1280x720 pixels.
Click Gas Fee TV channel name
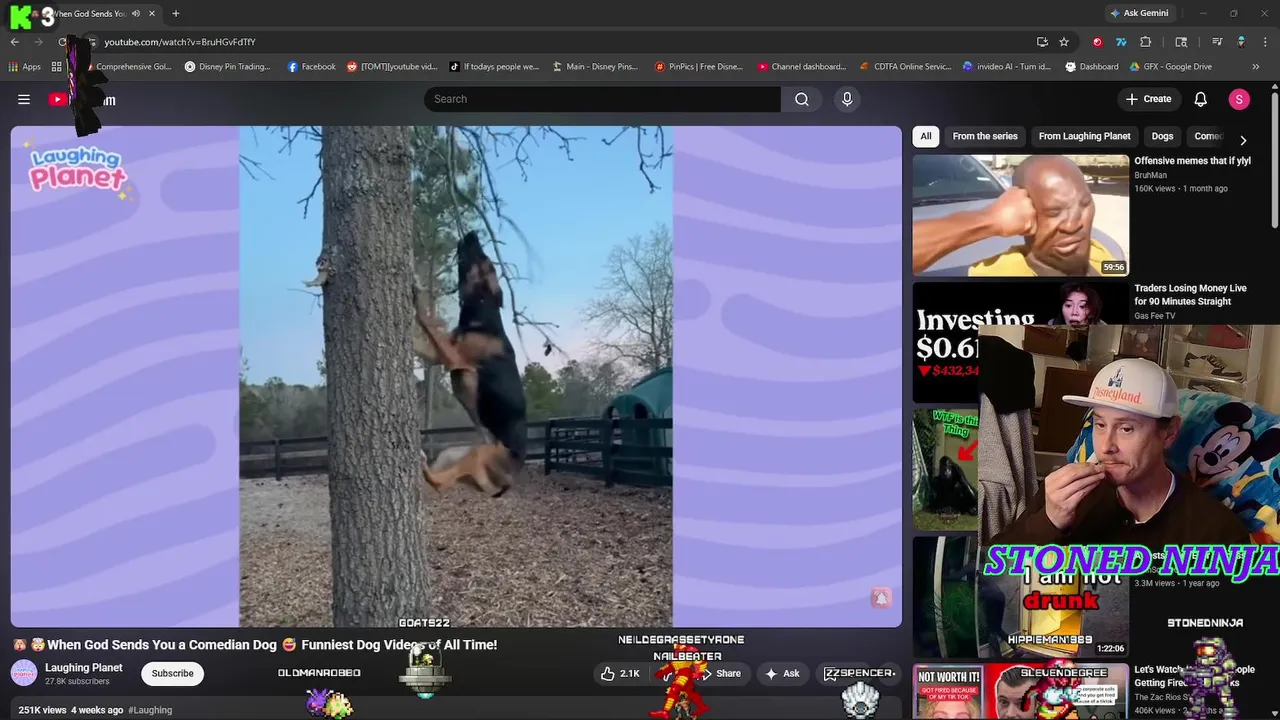tap(1154, 316)
